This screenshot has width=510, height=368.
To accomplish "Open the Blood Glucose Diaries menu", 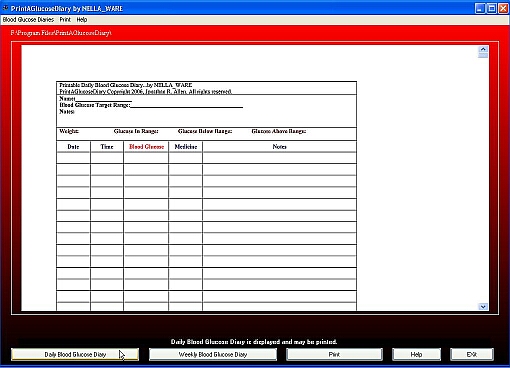I will click(x=28, y=20).
